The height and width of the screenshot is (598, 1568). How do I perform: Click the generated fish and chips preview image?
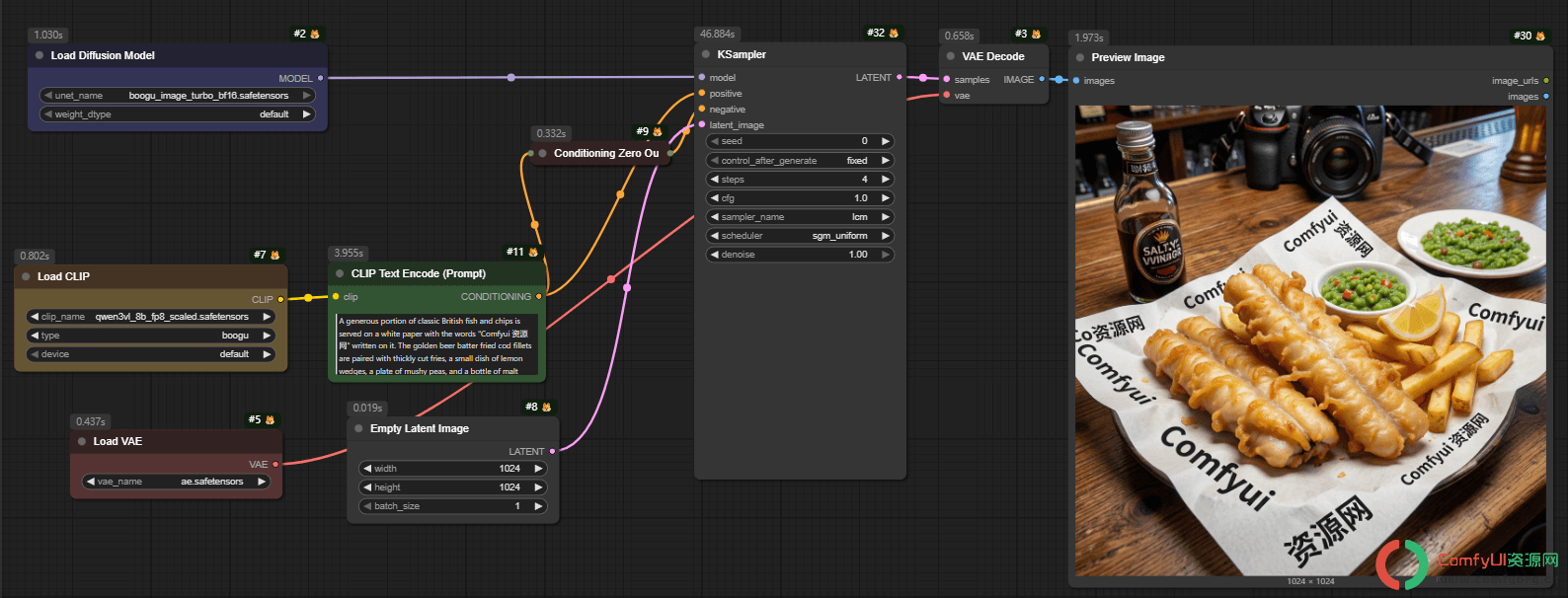[1310, 340]
